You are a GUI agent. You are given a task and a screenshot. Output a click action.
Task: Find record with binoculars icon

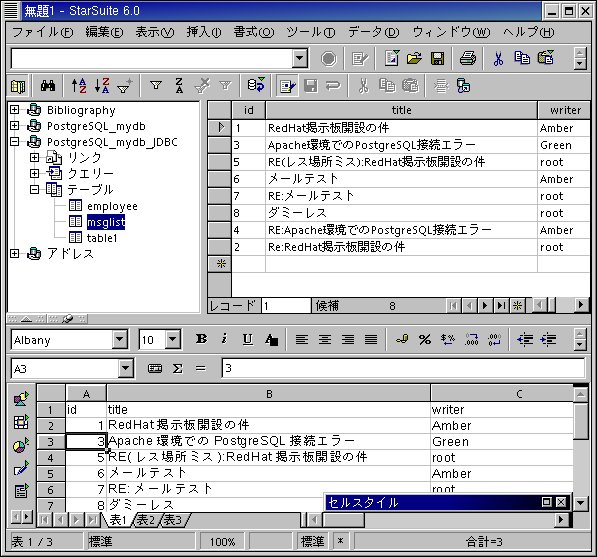pos(48,86)
